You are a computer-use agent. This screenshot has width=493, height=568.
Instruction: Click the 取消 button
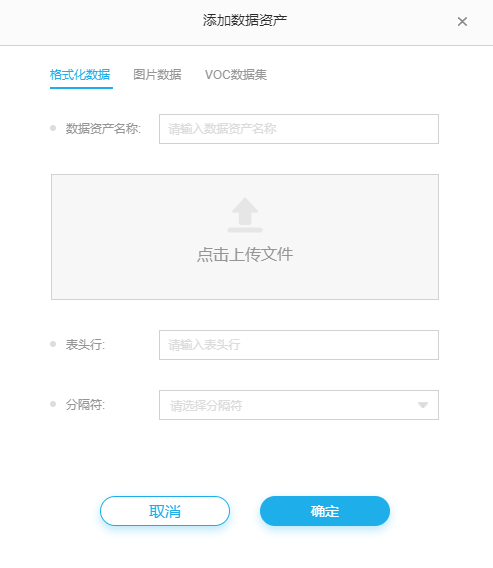click(x=165, y=511)
